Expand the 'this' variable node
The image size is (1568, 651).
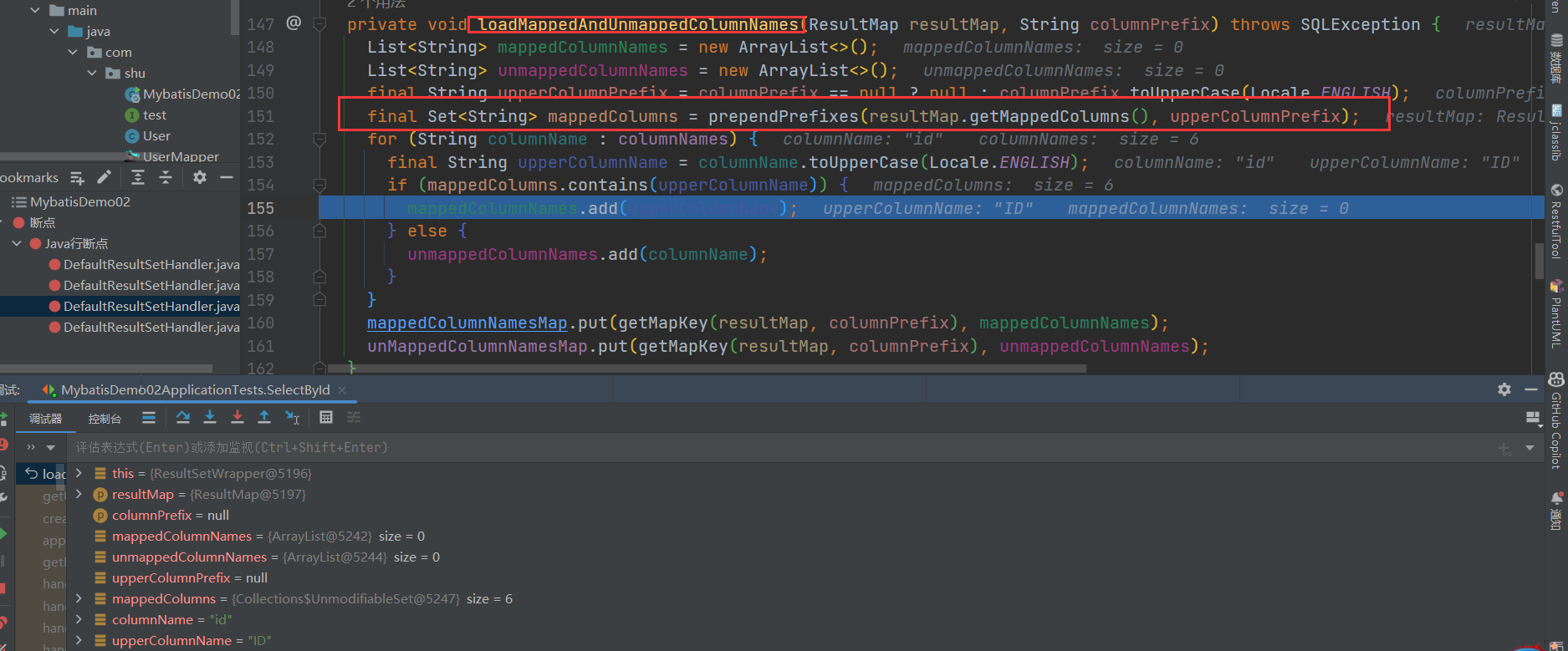(x=79, y=473)
